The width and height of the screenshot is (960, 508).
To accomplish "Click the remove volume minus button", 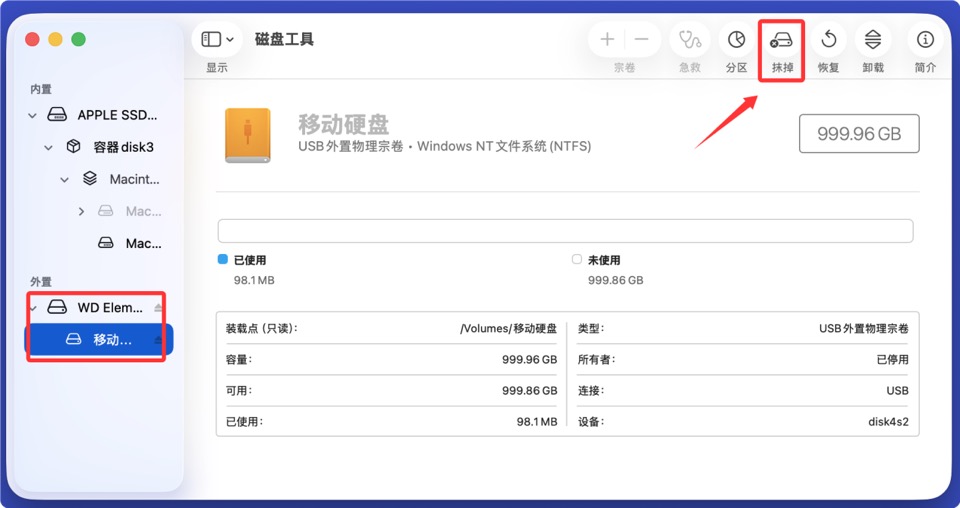I will coord(642,40).
